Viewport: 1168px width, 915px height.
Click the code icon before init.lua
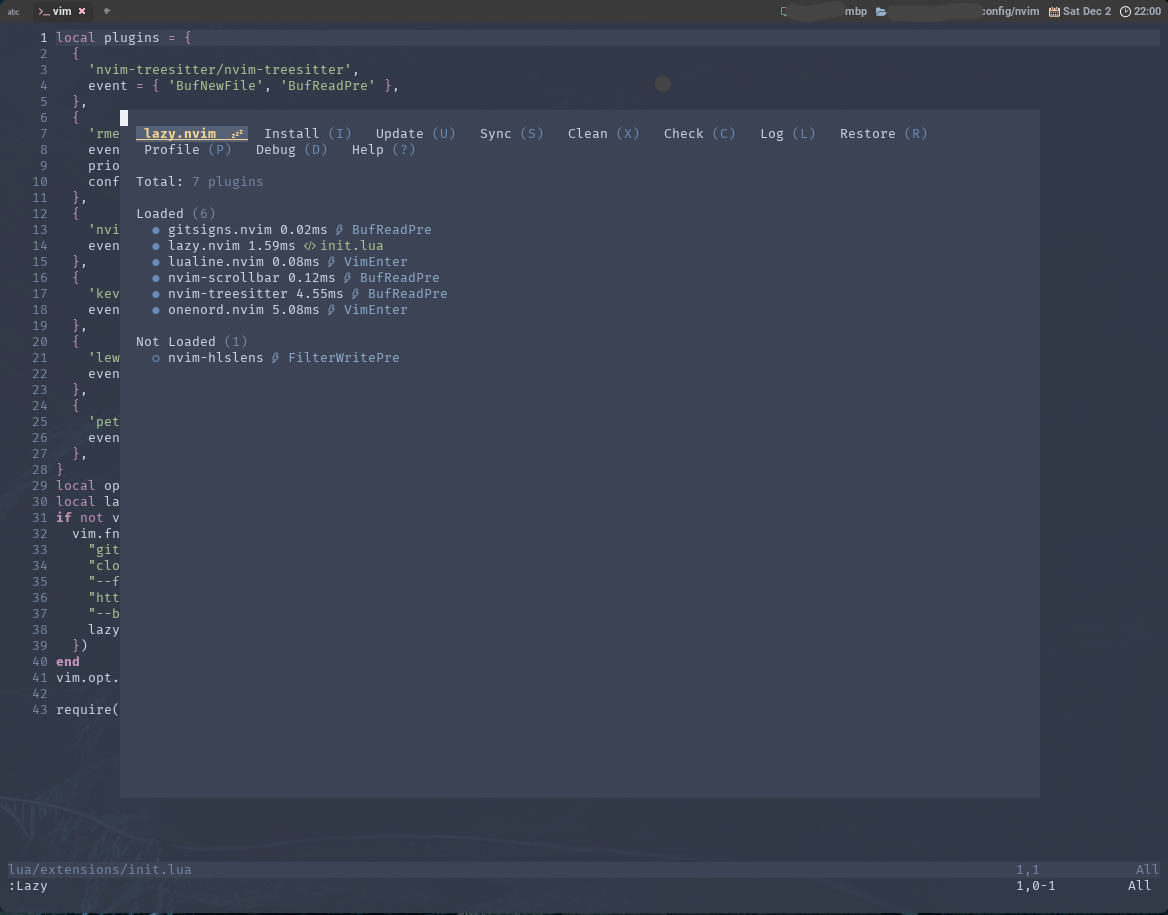(x=309, y=246)
